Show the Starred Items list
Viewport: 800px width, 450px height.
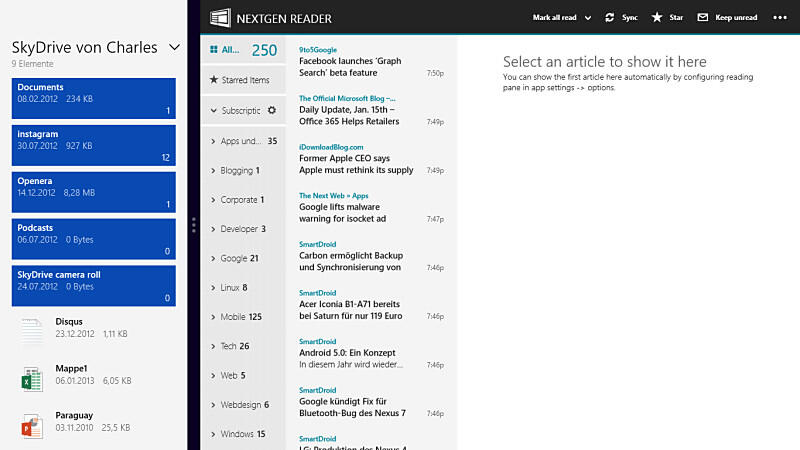pos(243,80)
